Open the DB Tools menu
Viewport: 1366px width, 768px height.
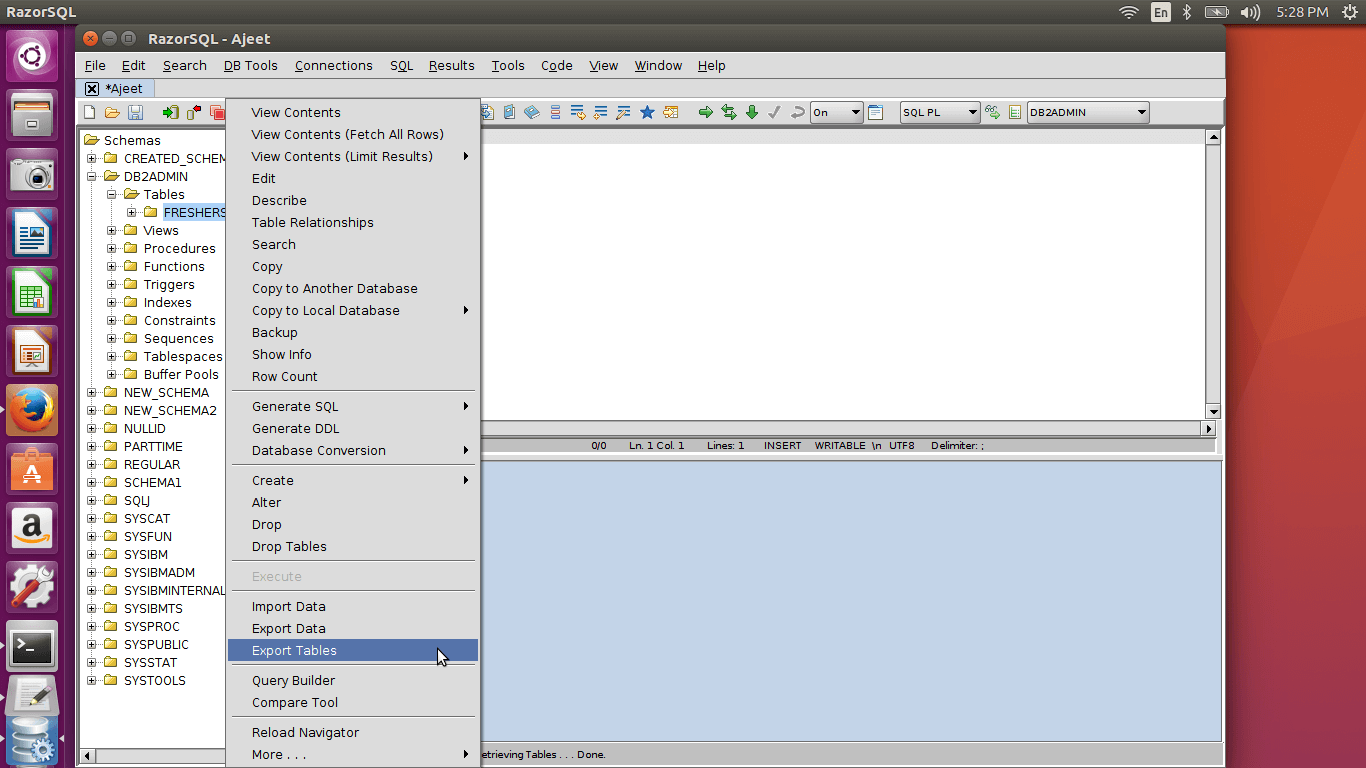click(250, 65)
